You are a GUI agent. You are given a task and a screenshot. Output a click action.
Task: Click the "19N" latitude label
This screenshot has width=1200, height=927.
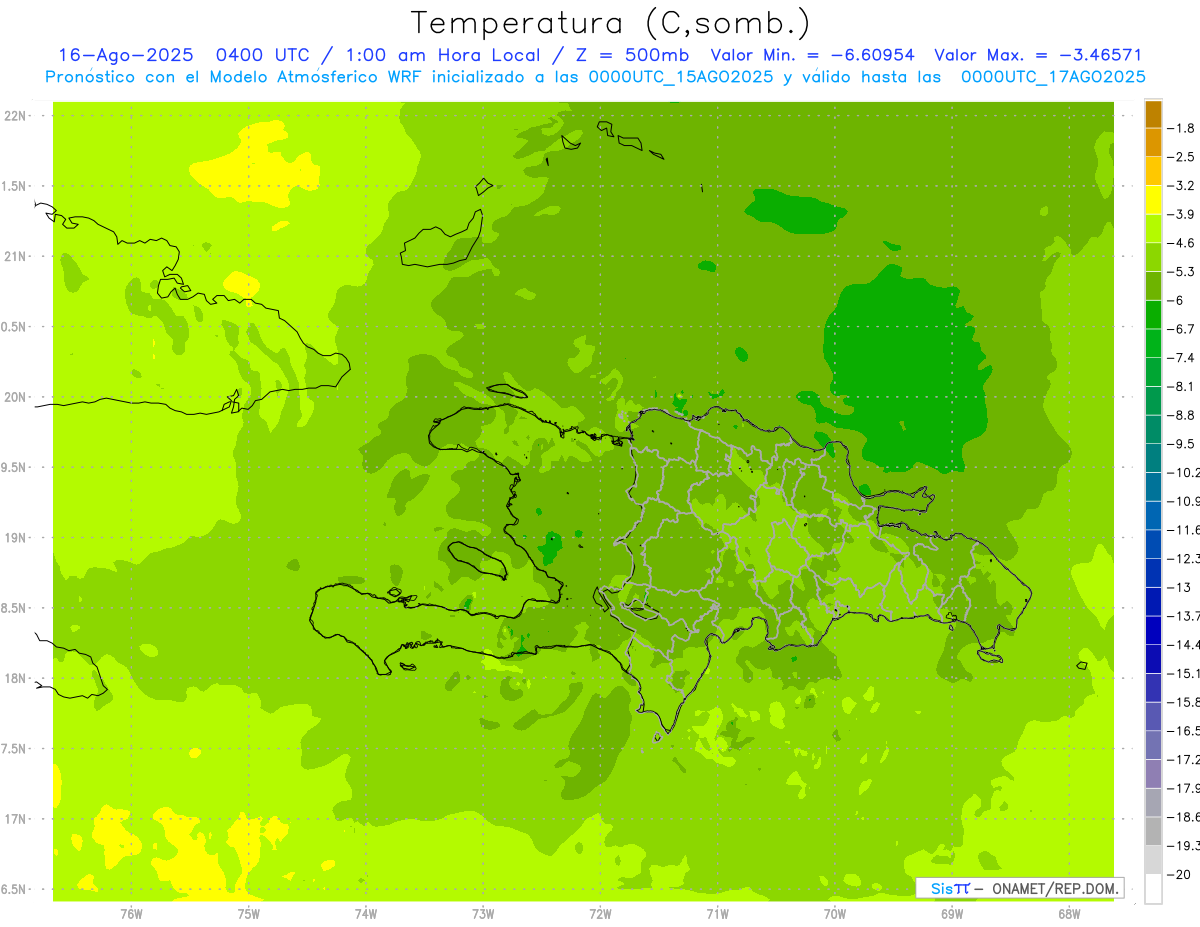click(17, 538)
